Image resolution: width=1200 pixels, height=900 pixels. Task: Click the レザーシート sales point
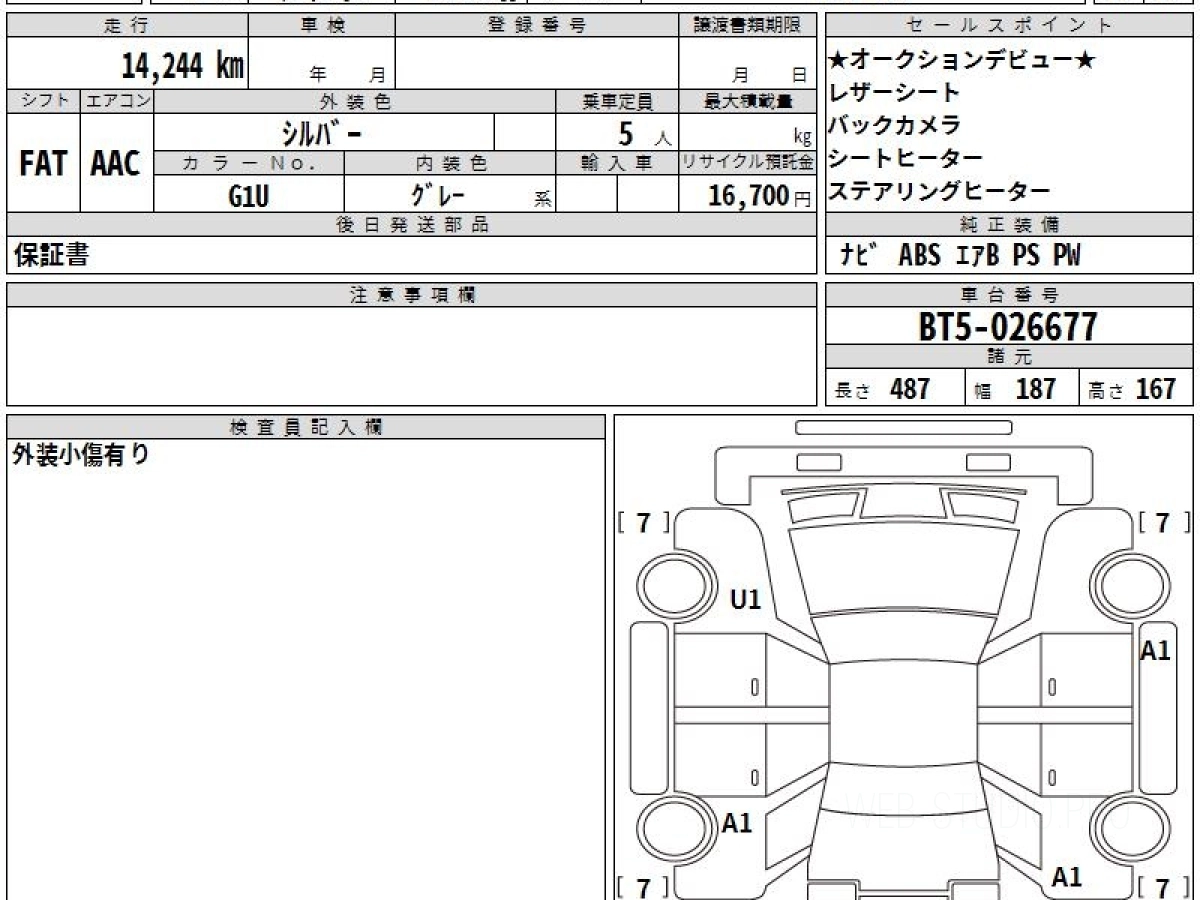pos(894,93)
